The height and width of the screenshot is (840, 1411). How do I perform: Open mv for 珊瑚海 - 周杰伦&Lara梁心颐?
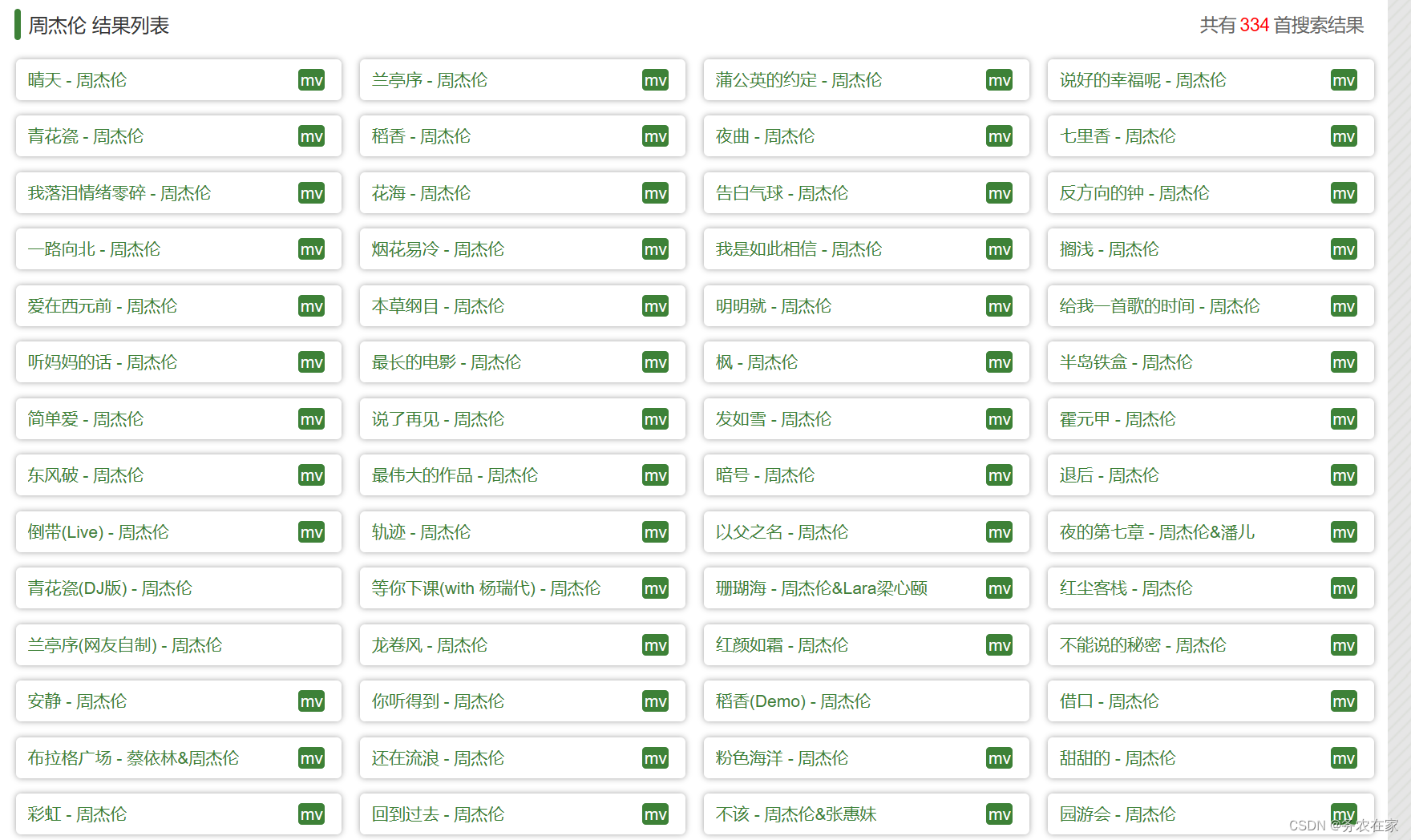(x=999, y=588)
